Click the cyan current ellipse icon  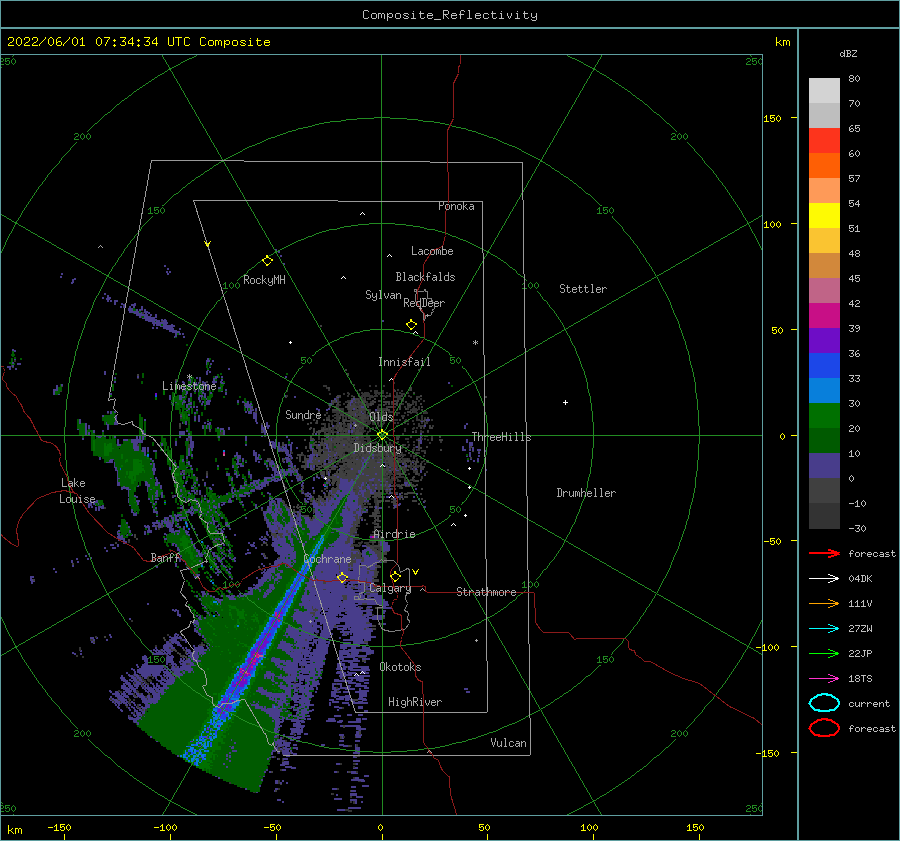point(824,703)
